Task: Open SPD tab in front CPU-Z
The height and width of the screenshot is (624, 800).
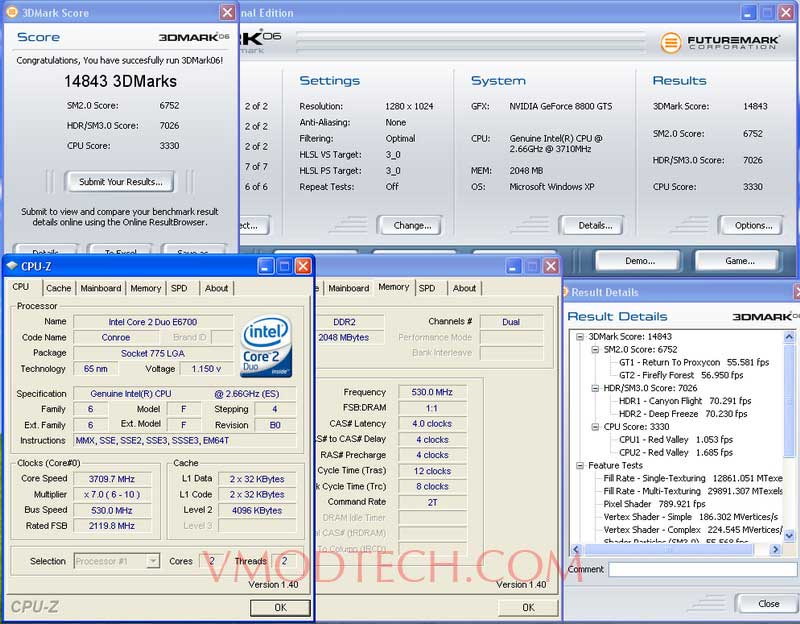Action: tap(179, 288)
